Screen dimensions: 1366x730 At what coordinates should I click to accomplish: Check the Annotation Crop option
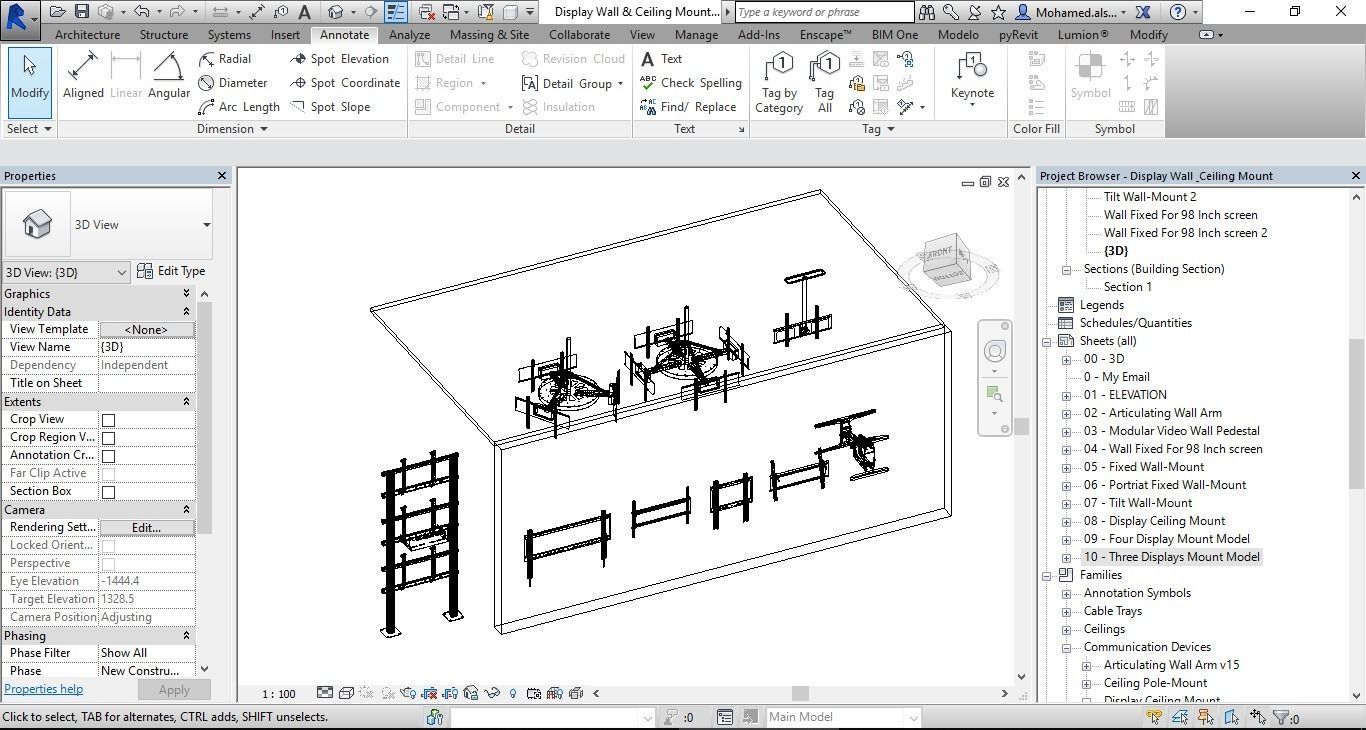(110, 455)
